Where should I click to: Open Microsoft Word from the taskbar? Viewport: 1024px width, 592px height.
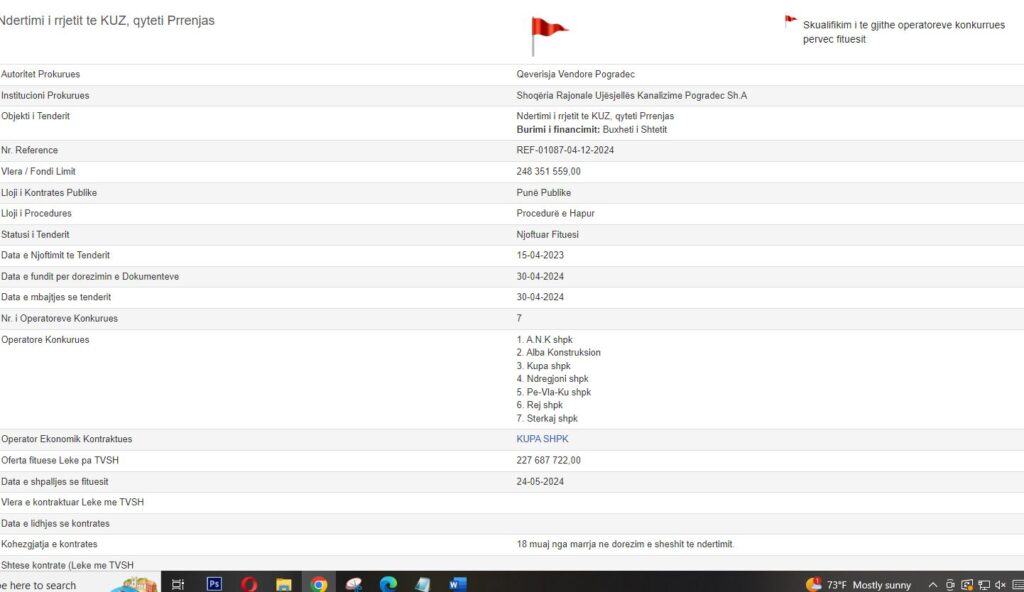[458, 584]
